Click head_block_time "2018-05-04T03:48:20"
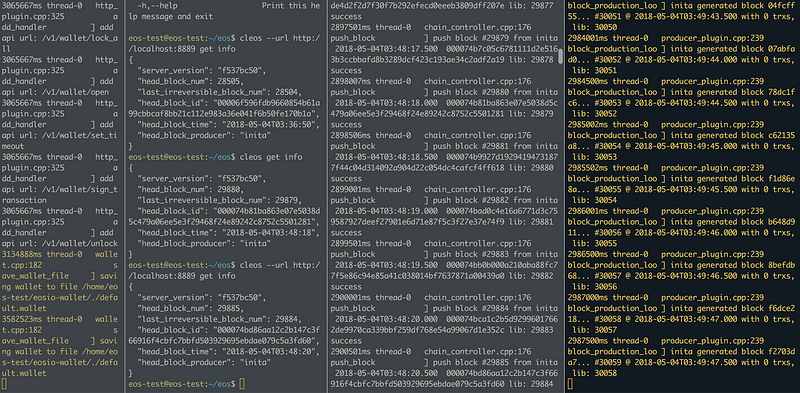Screen dimensions: 800x393 [x=229, y=351]
